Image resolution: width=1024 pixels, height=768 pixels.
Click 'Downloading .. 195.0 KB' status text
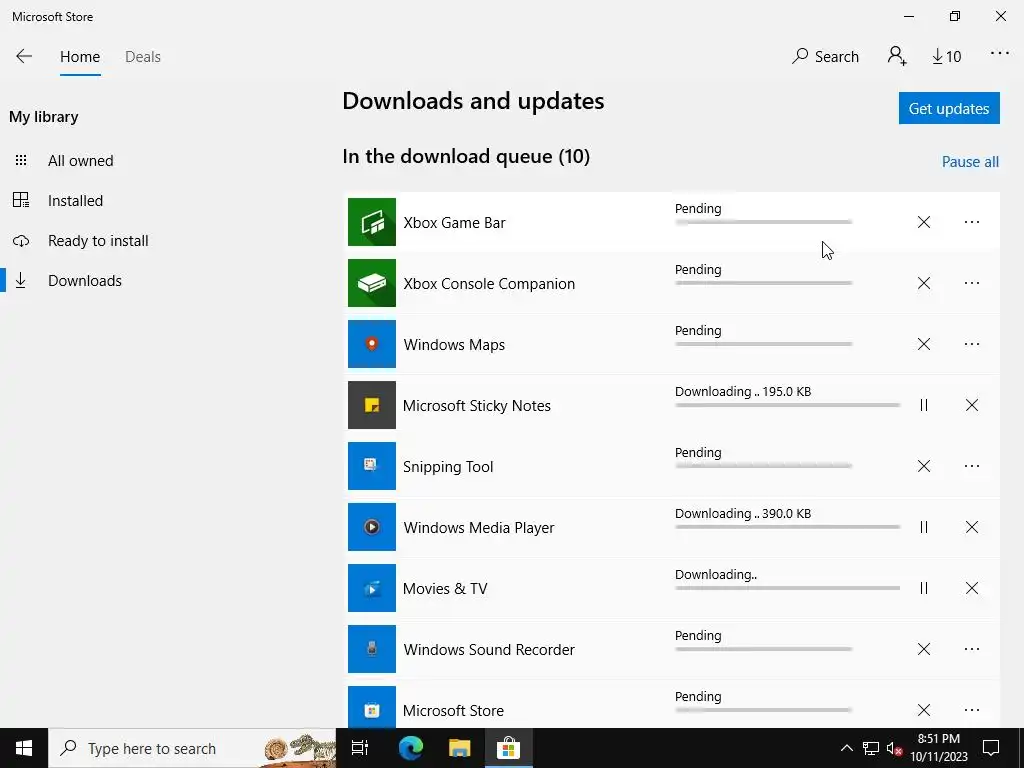click(x=743, y=392)
